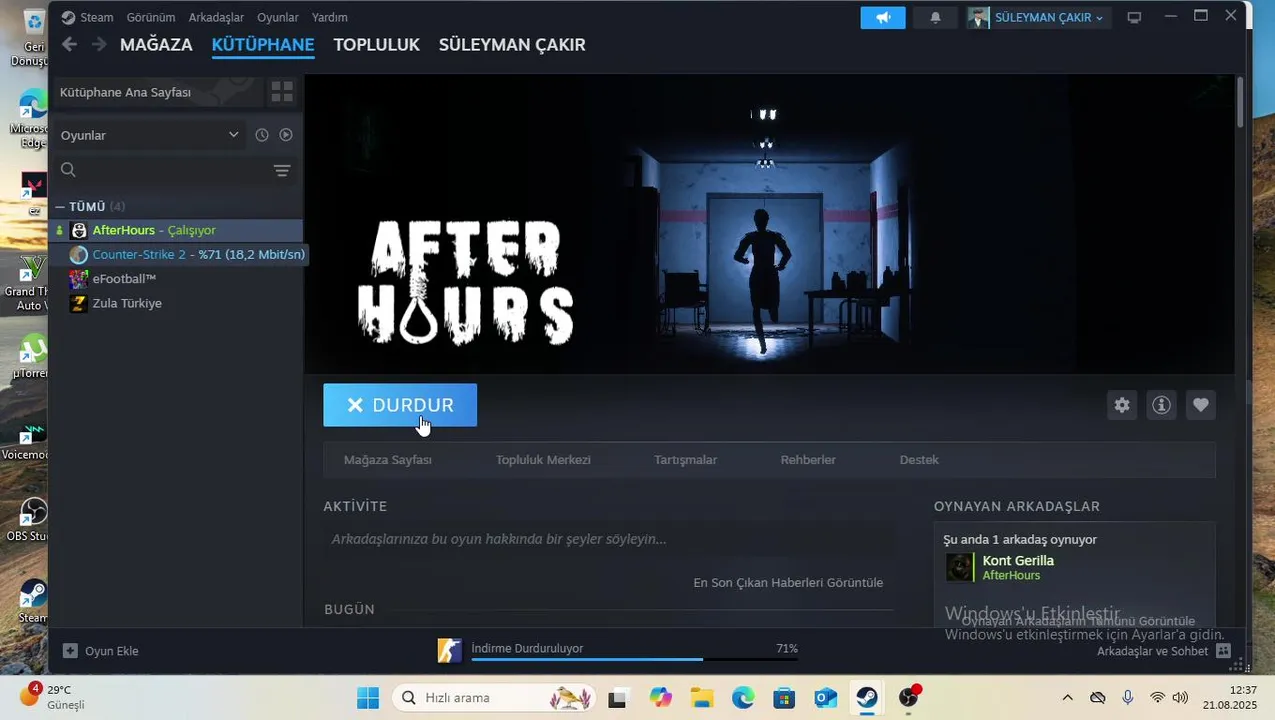Open the Görünüm menu
Image resolution: width=1275 pixels, height=720 pixels.
click(x=151, y=17)
